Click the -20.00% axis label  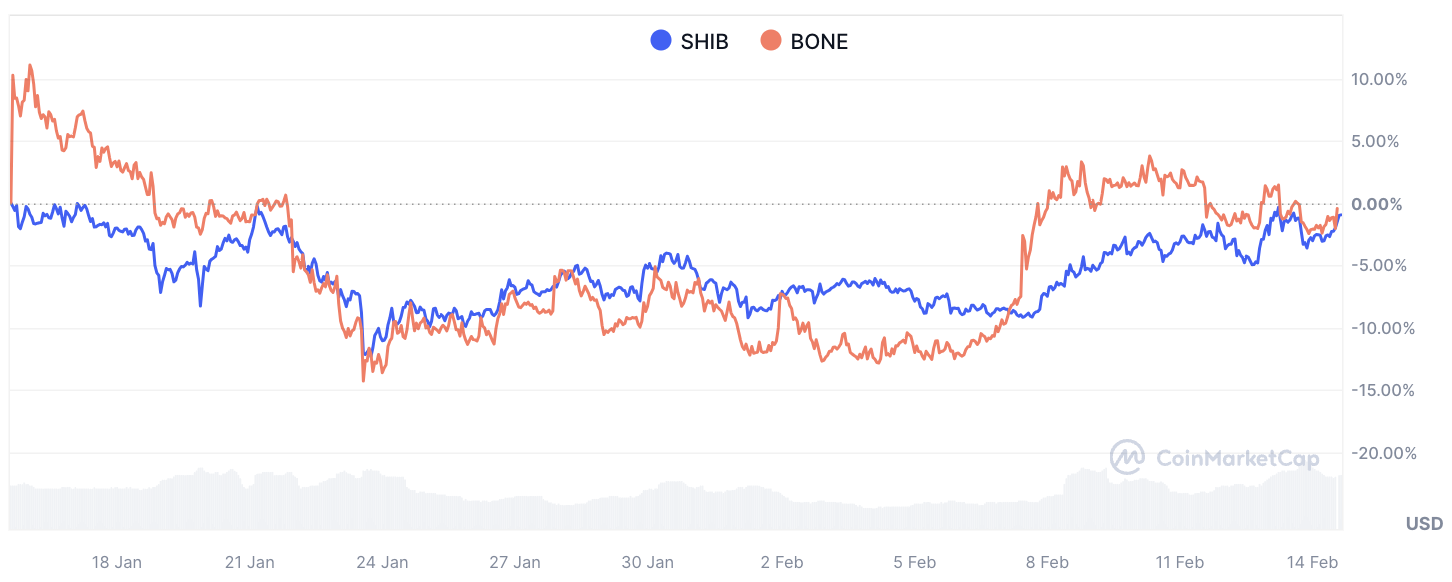tap(1378, 453)
